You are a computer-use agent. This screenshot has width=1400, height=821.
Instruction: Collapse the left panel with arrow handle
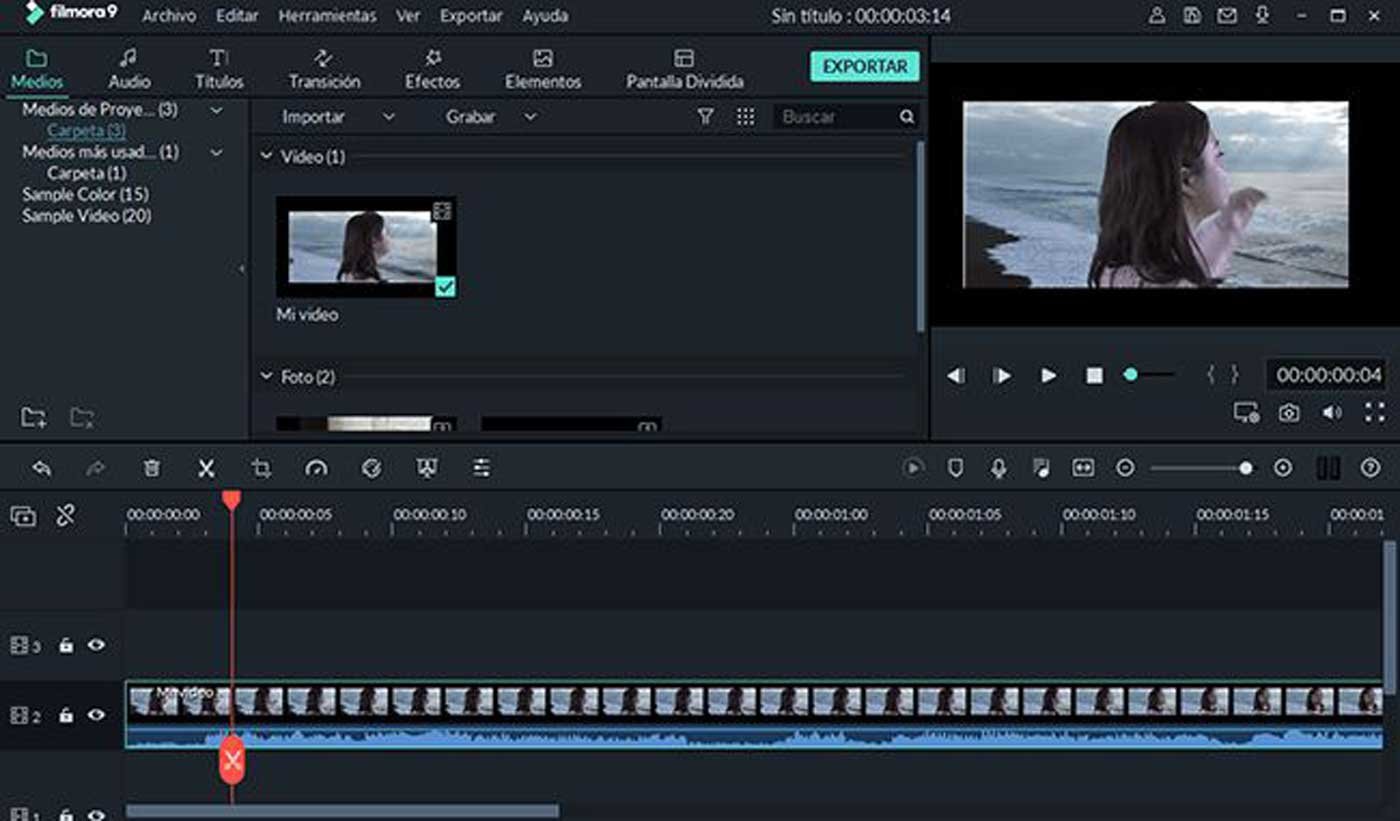[242, 269]
